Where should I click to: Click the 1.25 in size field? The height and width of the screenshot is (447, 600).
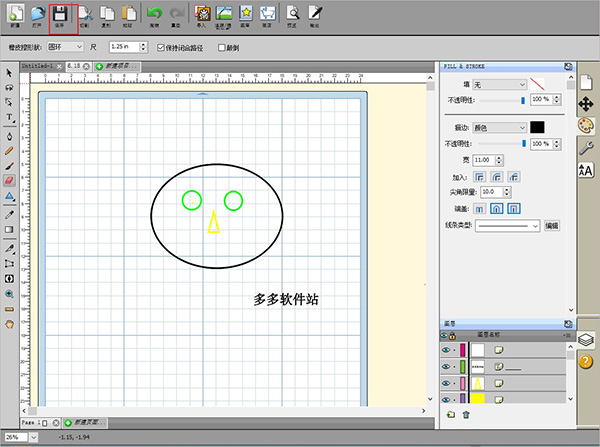click(x=124, y=47)
